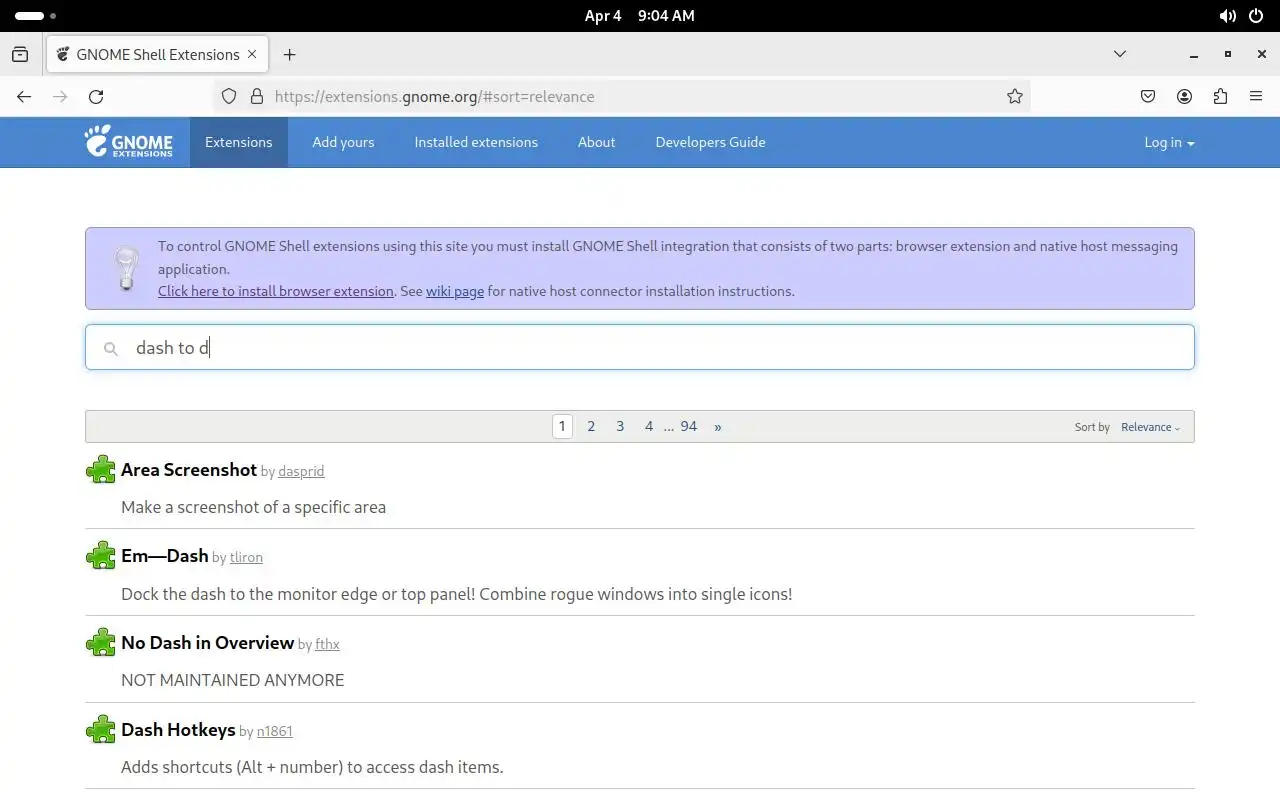Open the Pocket save icon
This screenshot has height=800, width=1280.
1148,97
